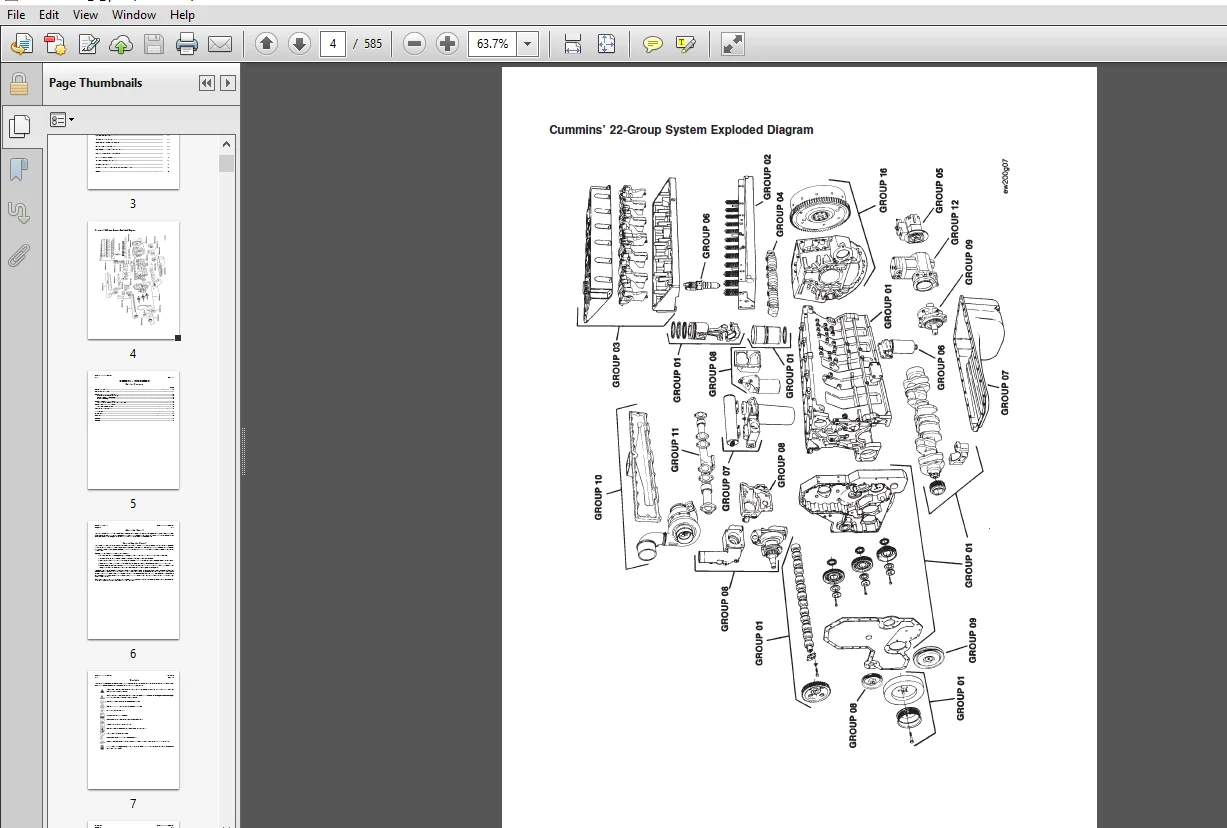Zoom out with the minus button
The height and width of the screenshot is (828, 1227).
(415, 44)
